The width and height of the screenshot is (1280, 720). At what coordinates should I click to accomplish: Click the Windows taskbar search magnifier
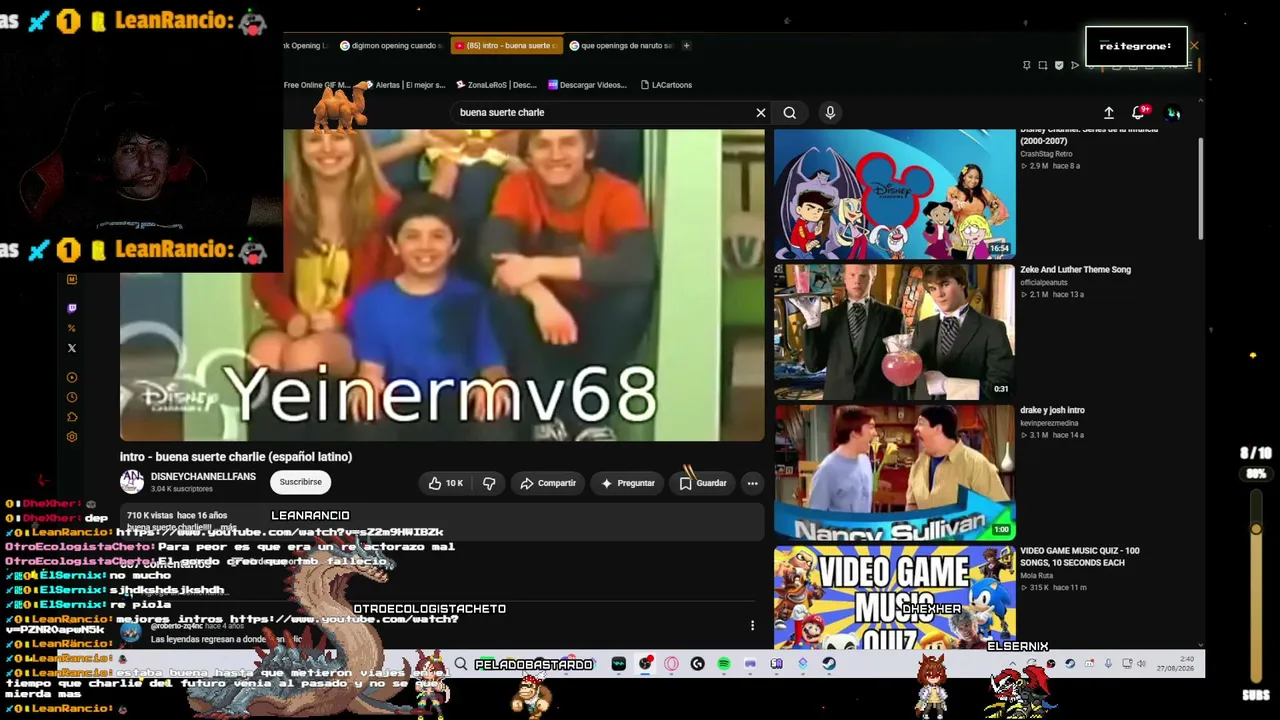461,664
